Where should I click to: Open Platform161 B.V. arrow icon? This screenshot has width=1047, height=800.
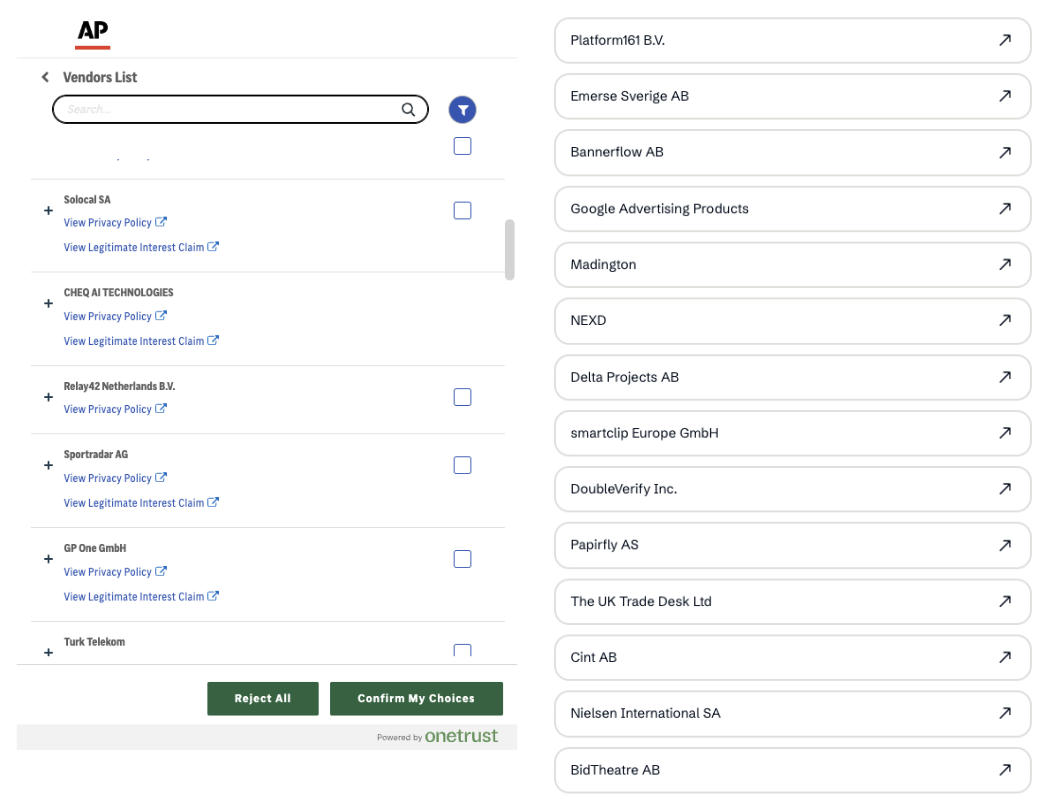click(x=1005, y=40)
